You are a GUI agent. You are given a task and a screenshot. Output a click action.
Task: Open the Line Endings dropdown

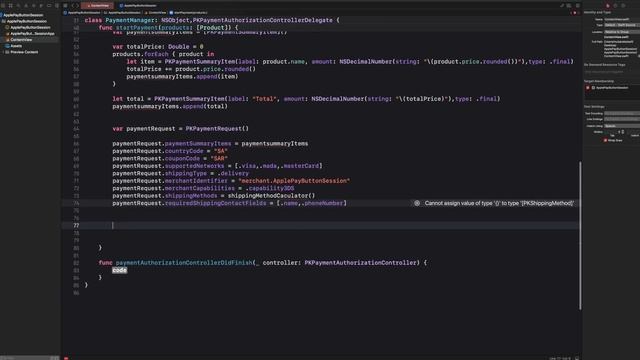pos(622,119)
